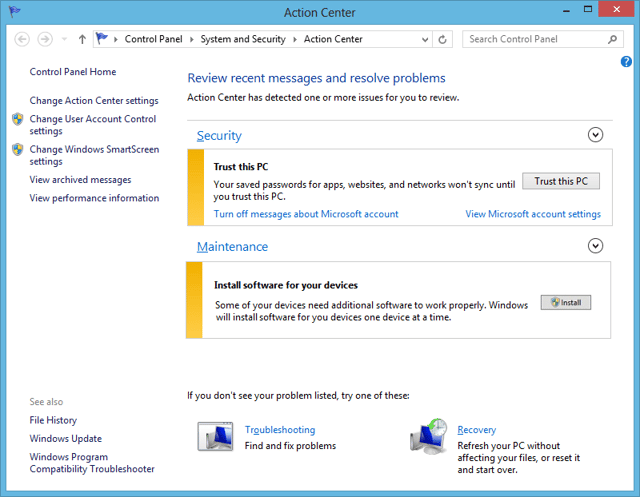Click the Troubleshooting monitor icon
The height and width of the screenshot is (497, 640).
[216, 437]
